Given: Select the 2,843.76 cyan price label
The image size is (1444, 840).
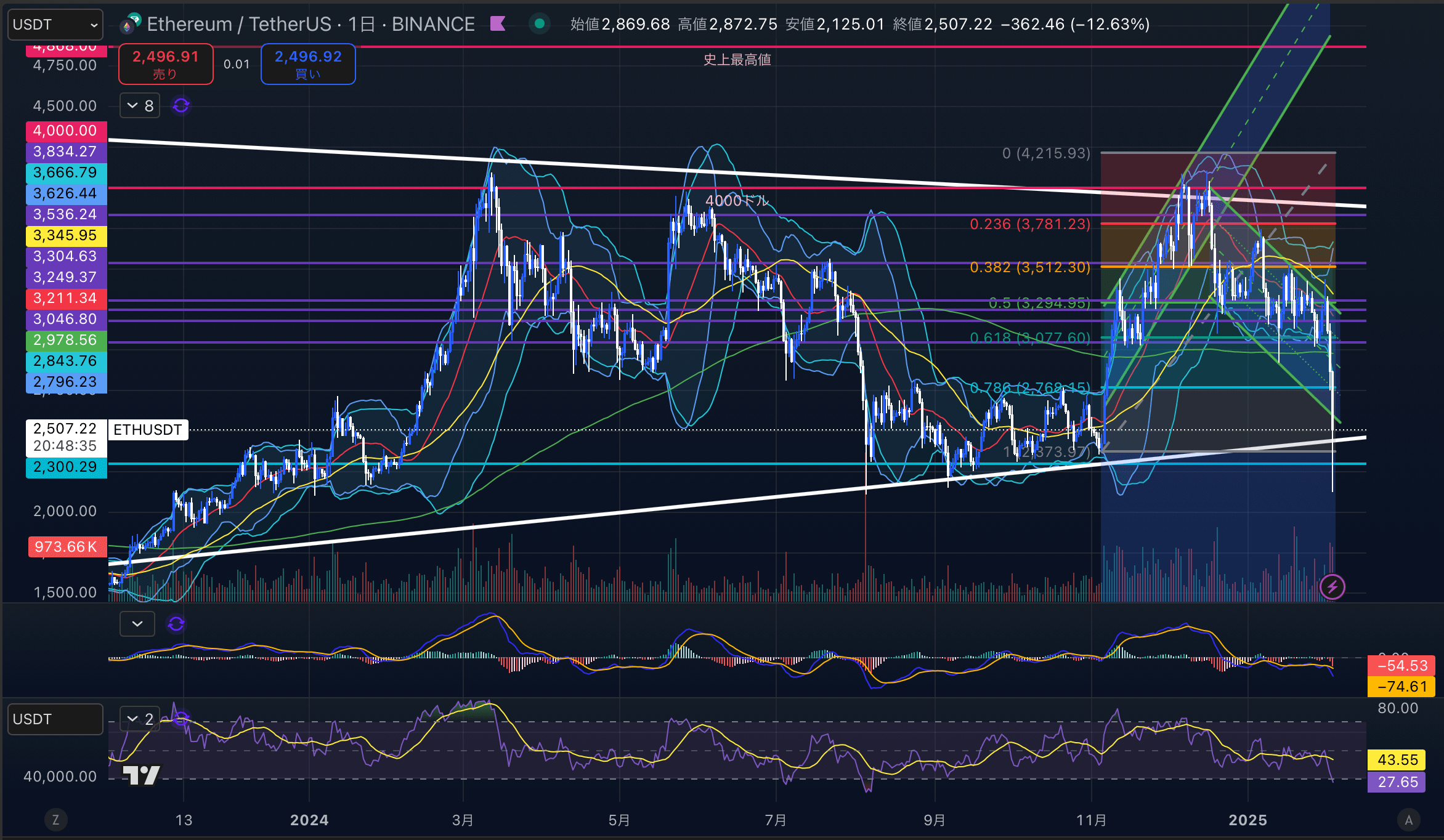Looking at the screenshot, I should (x=66, y=361).
